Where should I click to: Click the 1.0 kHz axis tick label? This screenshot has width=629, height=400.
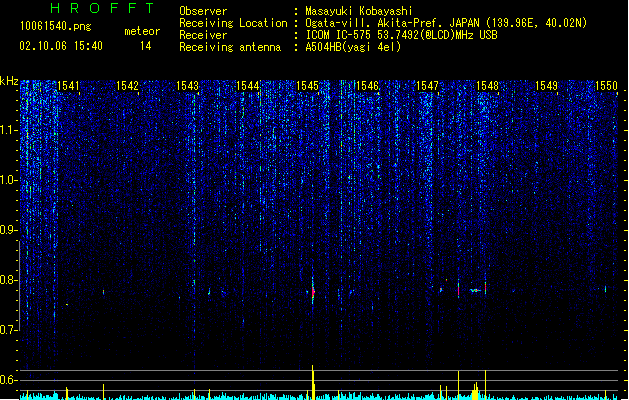click(9, 180)
